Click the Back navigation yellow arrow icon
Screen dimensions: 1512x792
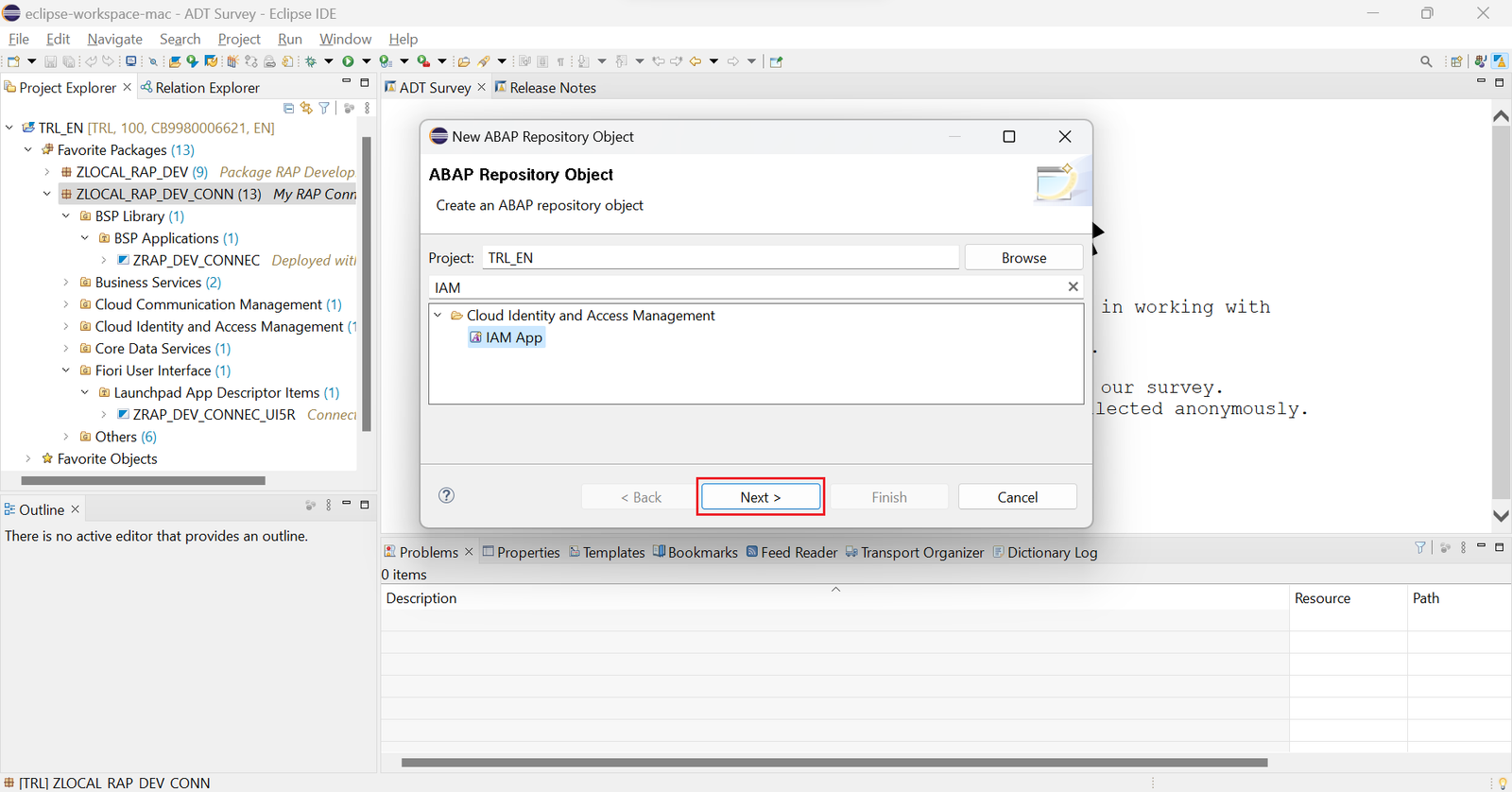pyautogui.click(x=696, y=61)
